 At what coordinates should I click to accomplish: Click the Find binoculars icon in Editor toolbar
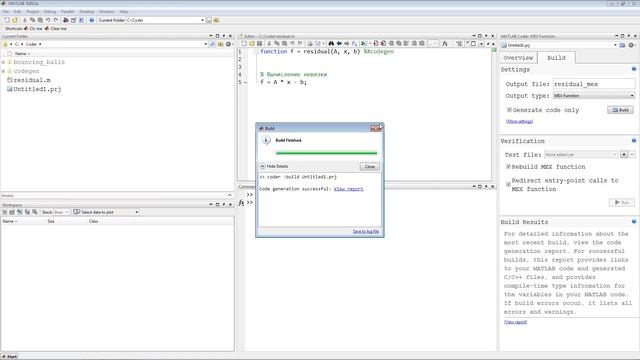(331, 43)
